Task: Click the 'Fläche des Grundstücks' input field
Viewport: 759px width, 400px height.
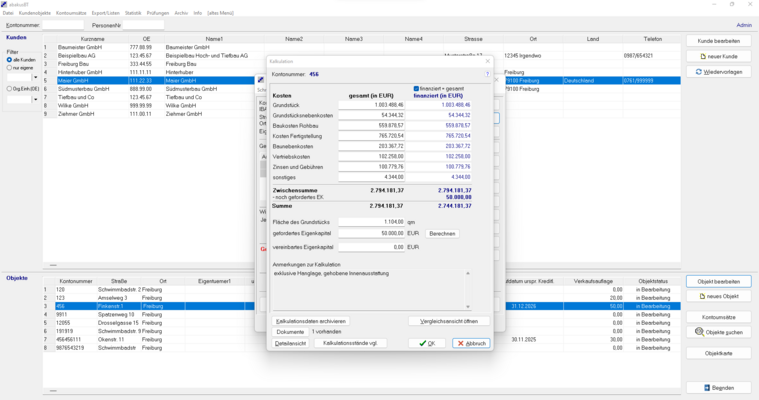Action: (371, 222)
